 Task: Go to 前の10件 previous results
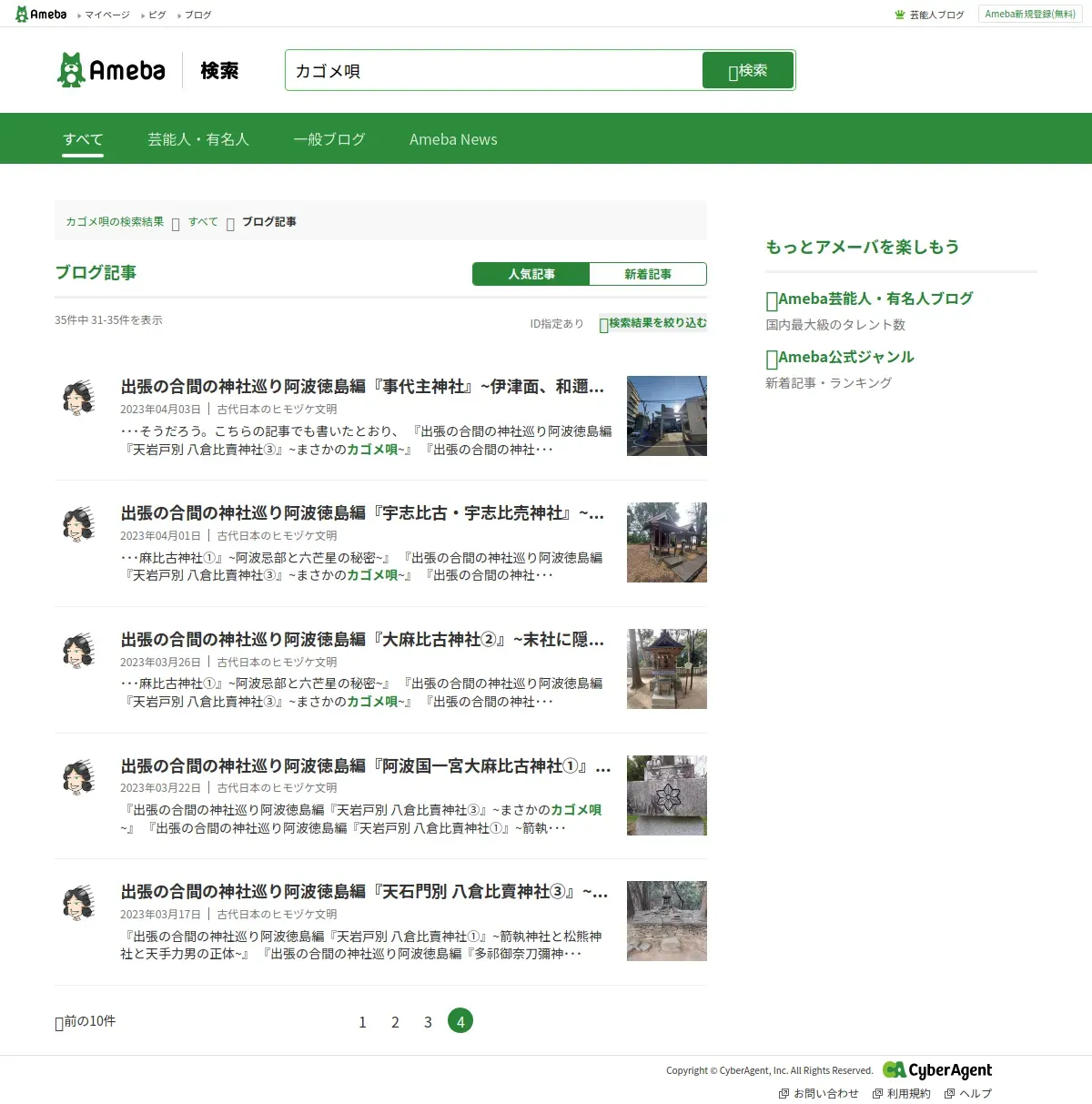point(86,1021)
